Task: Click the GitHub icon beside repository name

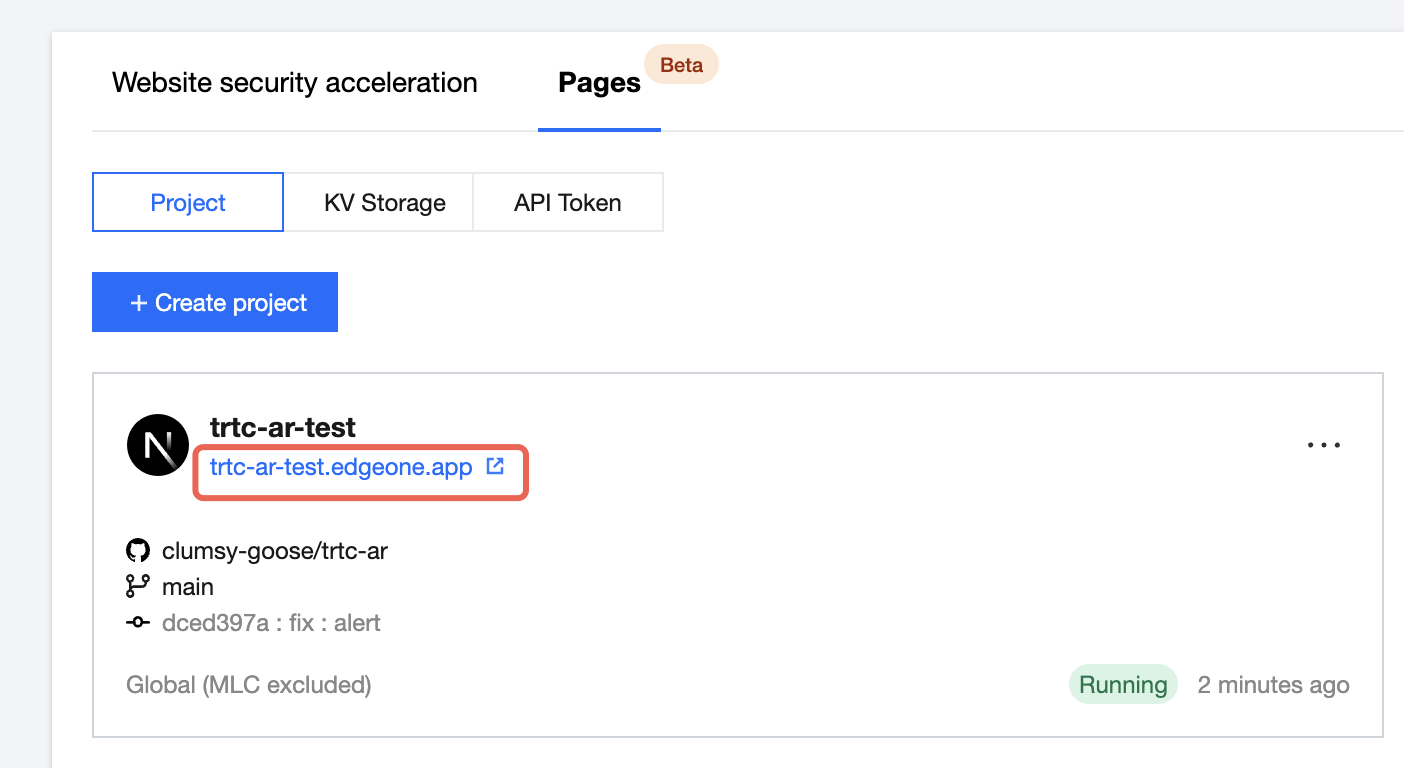Action: [x=138, y=550]
